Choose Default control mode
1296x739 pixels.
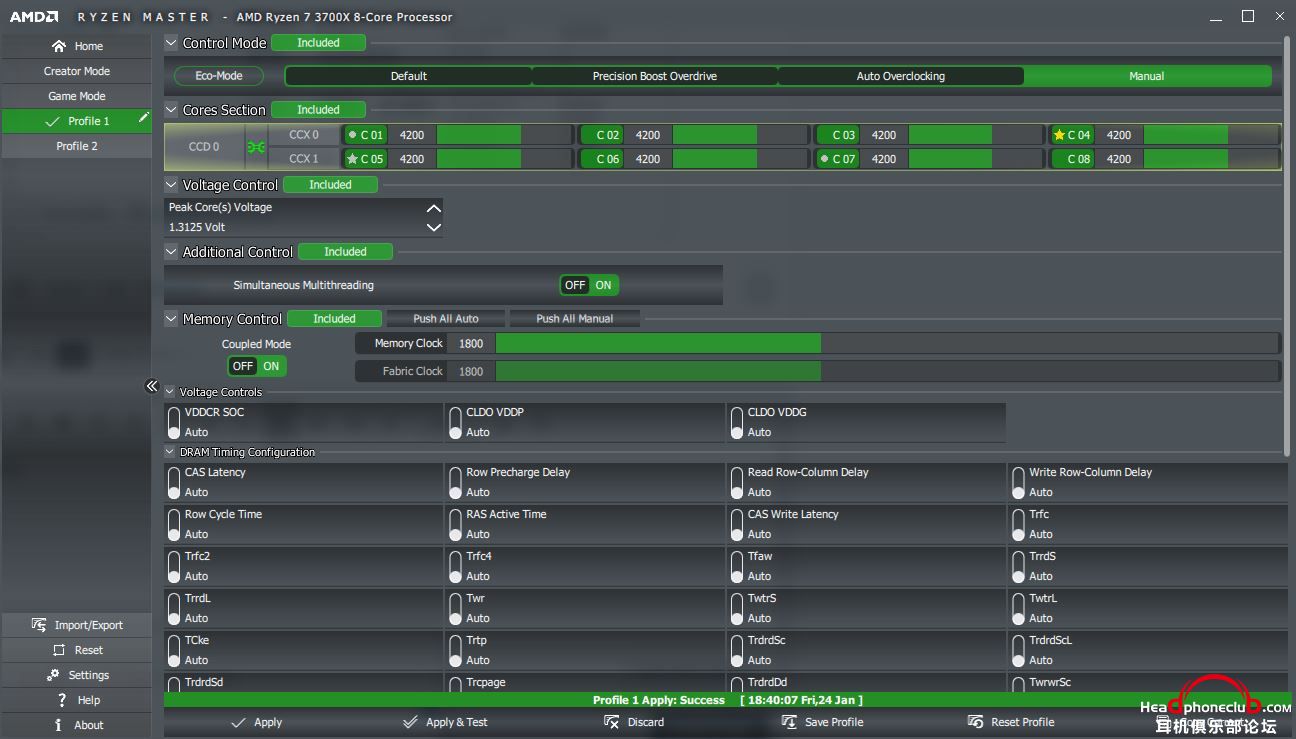click(408, 76)
